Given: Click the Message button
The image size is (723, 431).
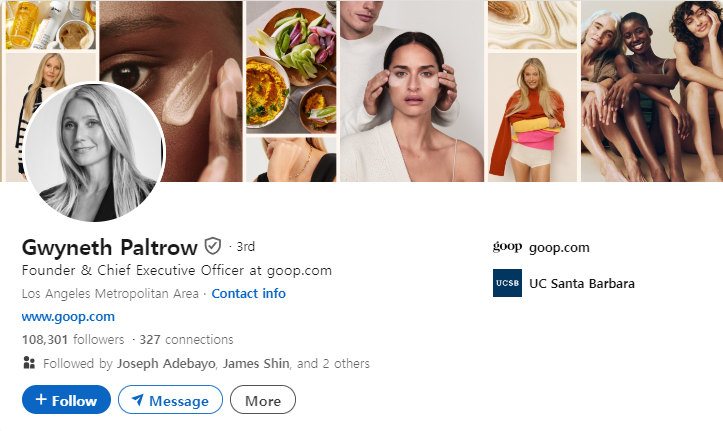Looking at the screenshot, I should 171,400.
